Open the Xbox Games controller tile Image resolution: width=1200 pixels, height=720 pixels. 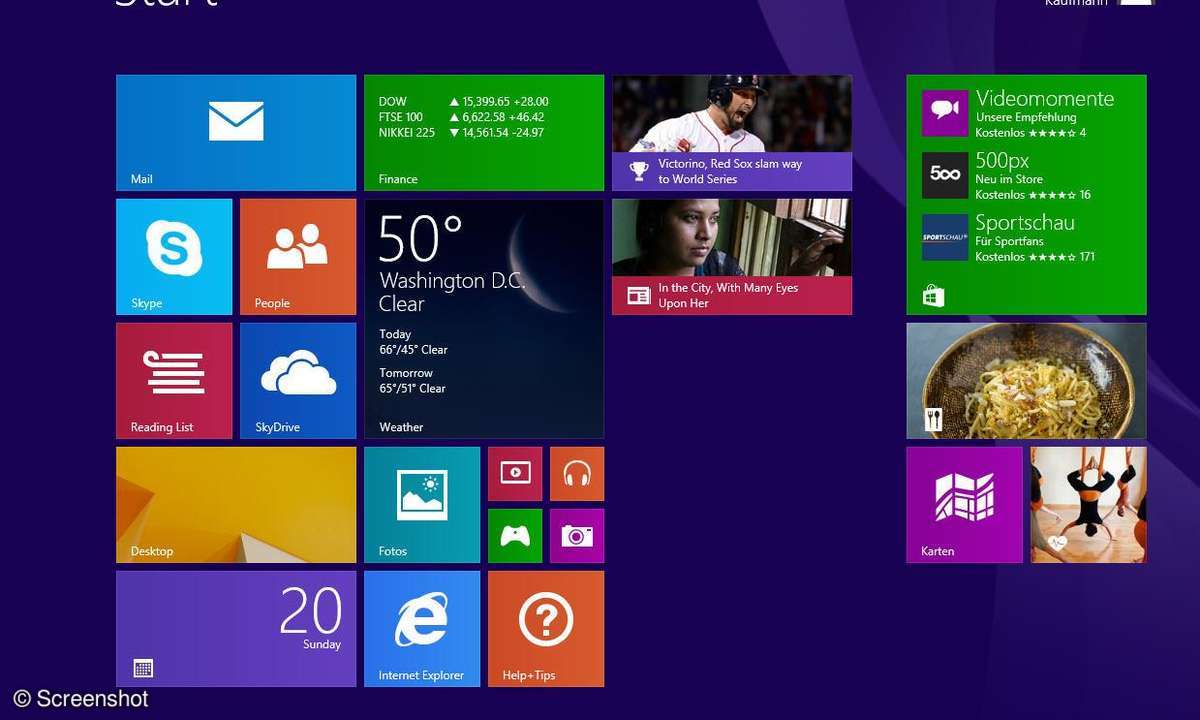click(x=515, y=536)
